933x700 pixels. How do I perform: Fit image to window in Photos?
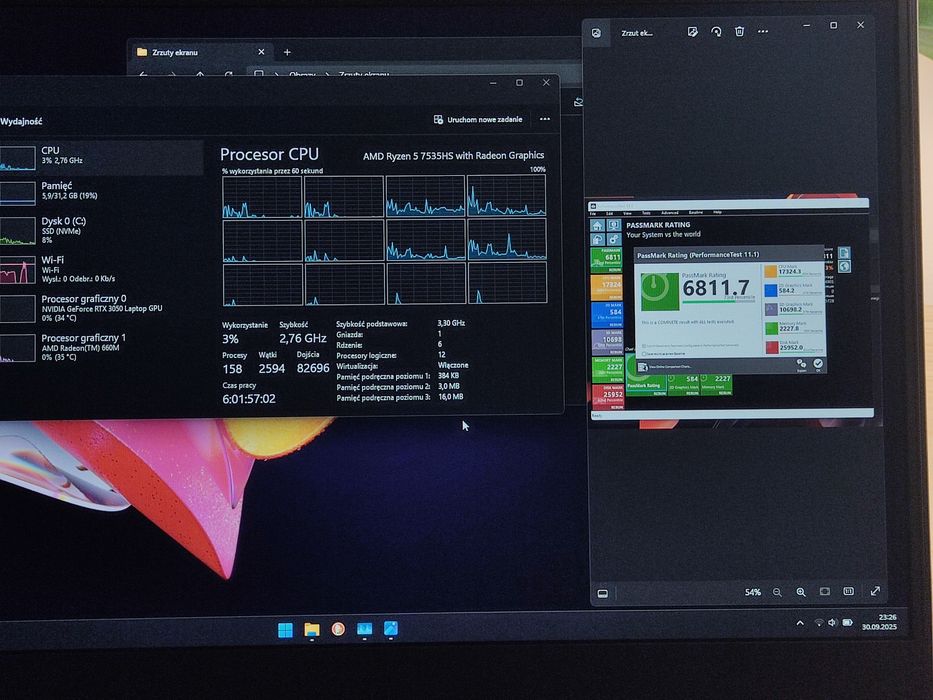click(x=825, y=592)
